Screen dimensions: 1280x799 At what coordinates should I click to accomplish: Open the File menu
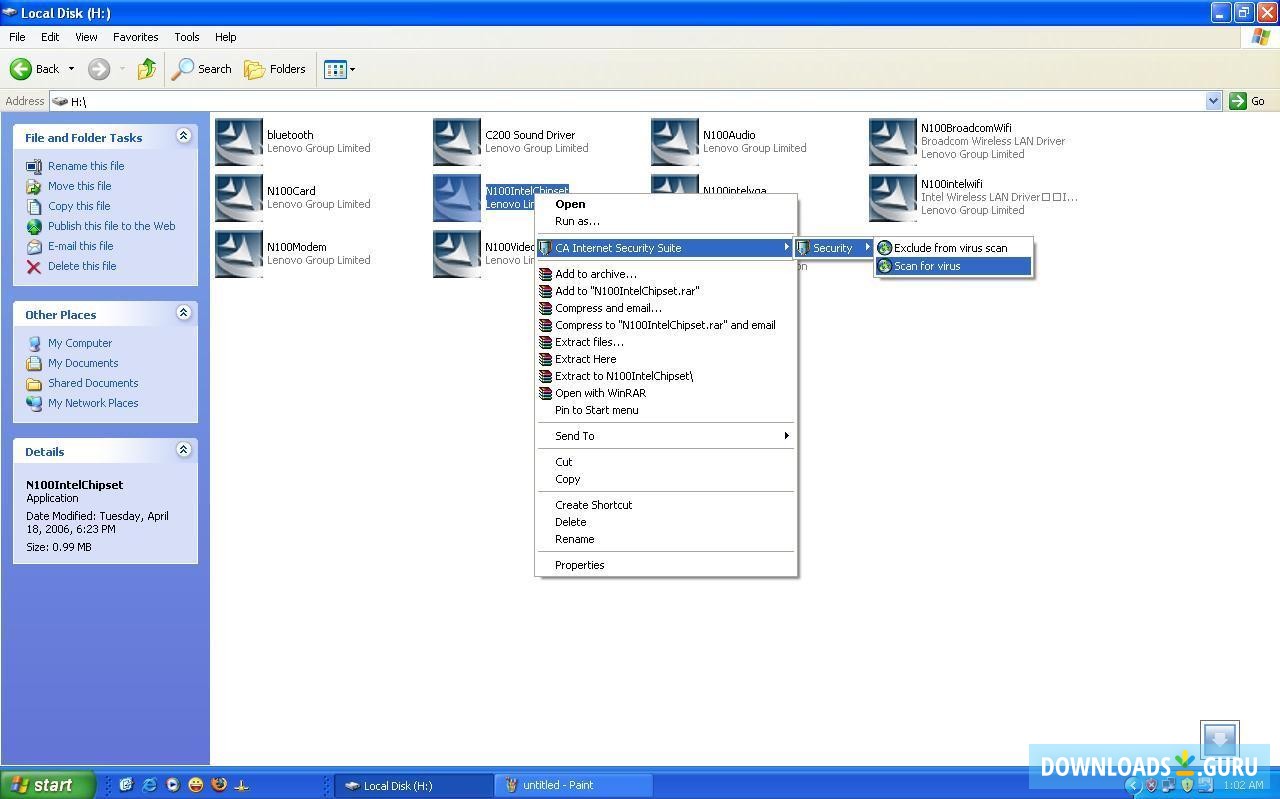[x=17, y=37]
